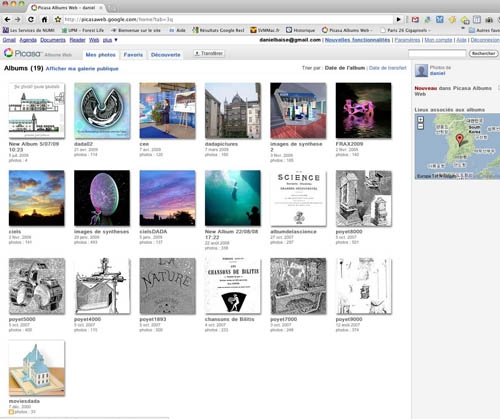Click Nouvelles fonctionnalités link
This screenshot has height=419, width=500.
(357, 40)
